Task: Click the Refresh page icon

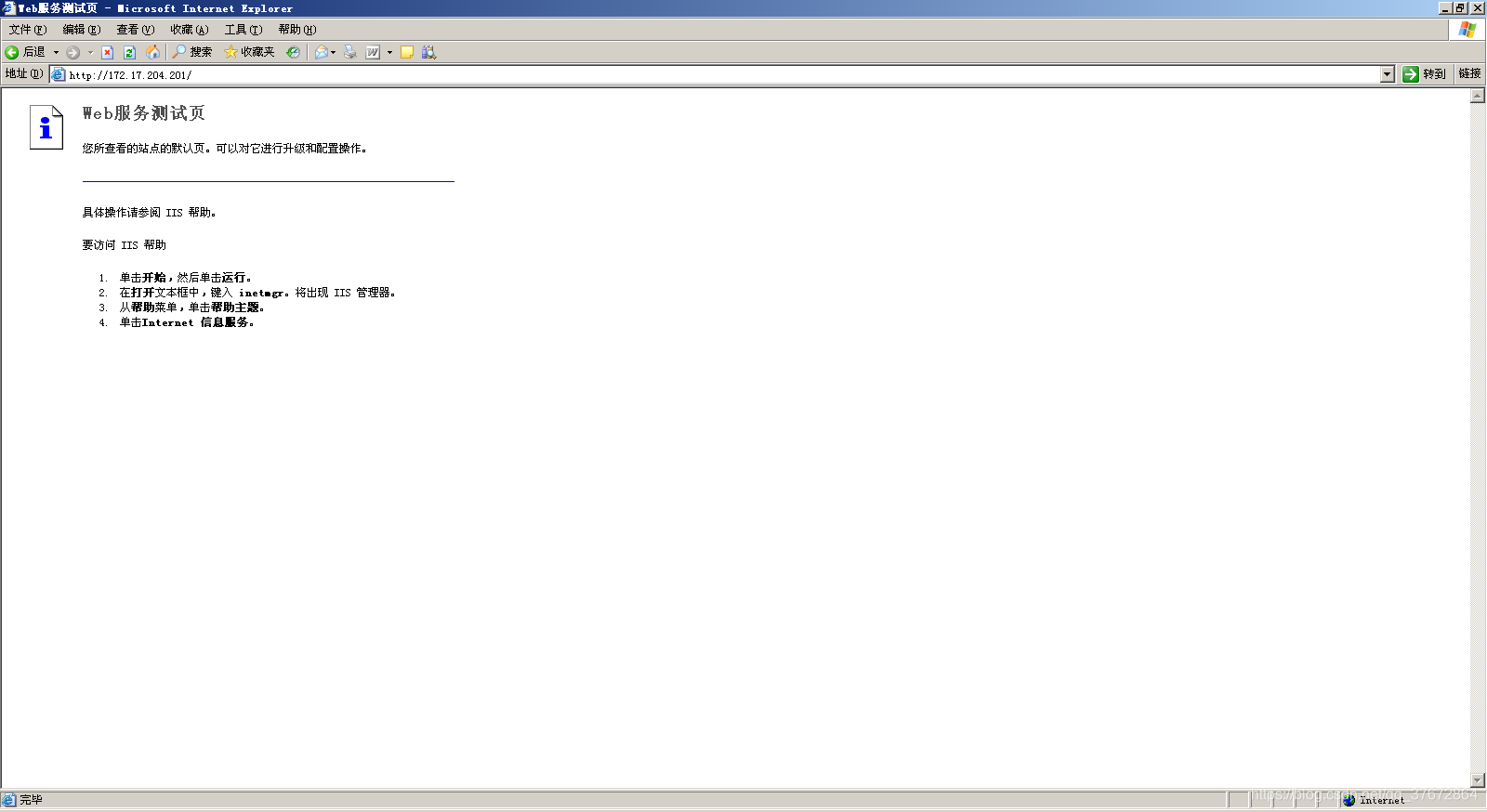Action: pos(130,52)
